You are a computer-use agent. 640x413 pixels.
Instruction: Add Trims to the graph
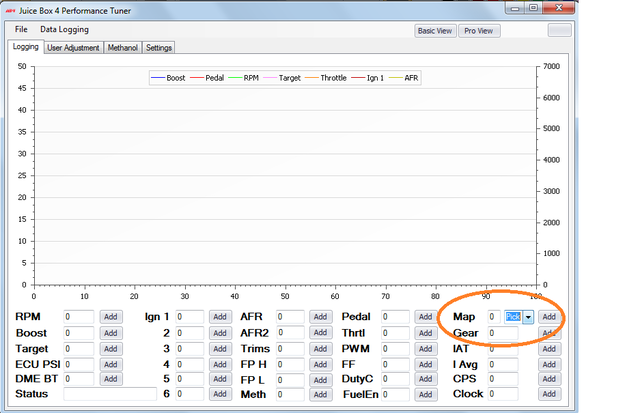[320, 349]
